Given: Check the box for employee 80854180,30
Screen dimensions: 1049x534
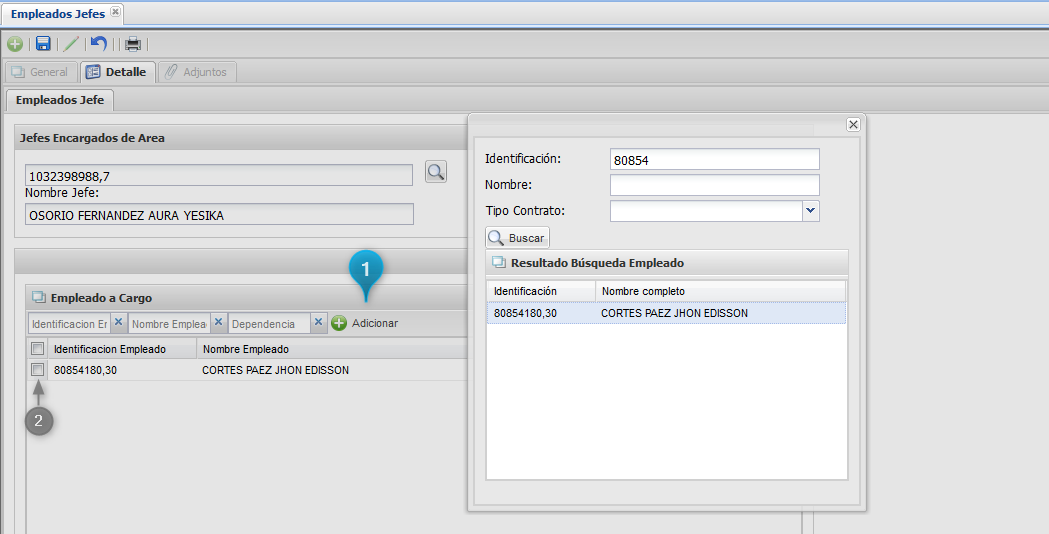Looking at the screenshot, I should pyautogui.click(x=37, y=370).
